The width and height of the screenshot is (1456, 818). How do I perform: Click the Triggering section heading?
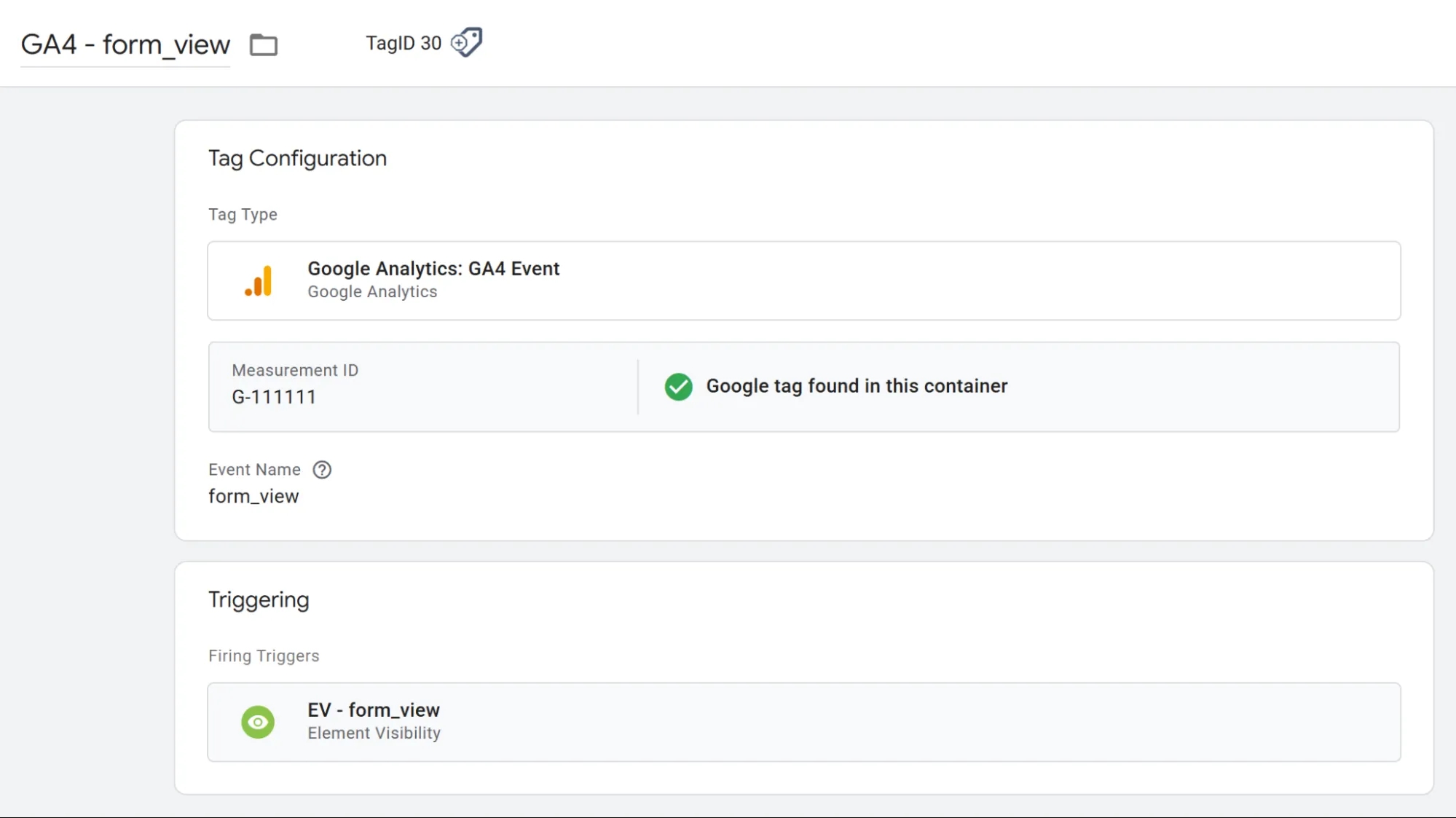pyautogui.click(x=259, y=599)
